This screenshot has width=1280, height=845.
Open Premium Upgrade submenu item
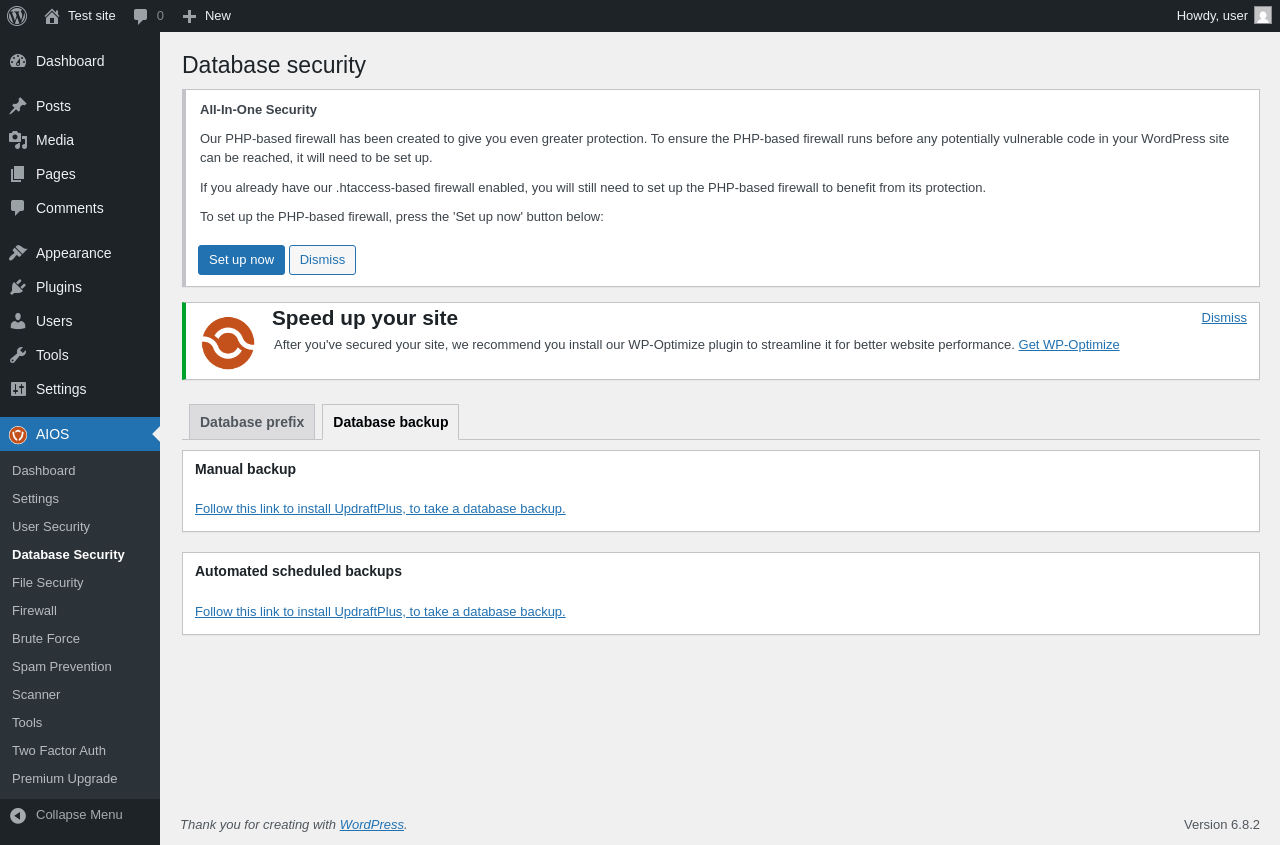tap(65, 778)
